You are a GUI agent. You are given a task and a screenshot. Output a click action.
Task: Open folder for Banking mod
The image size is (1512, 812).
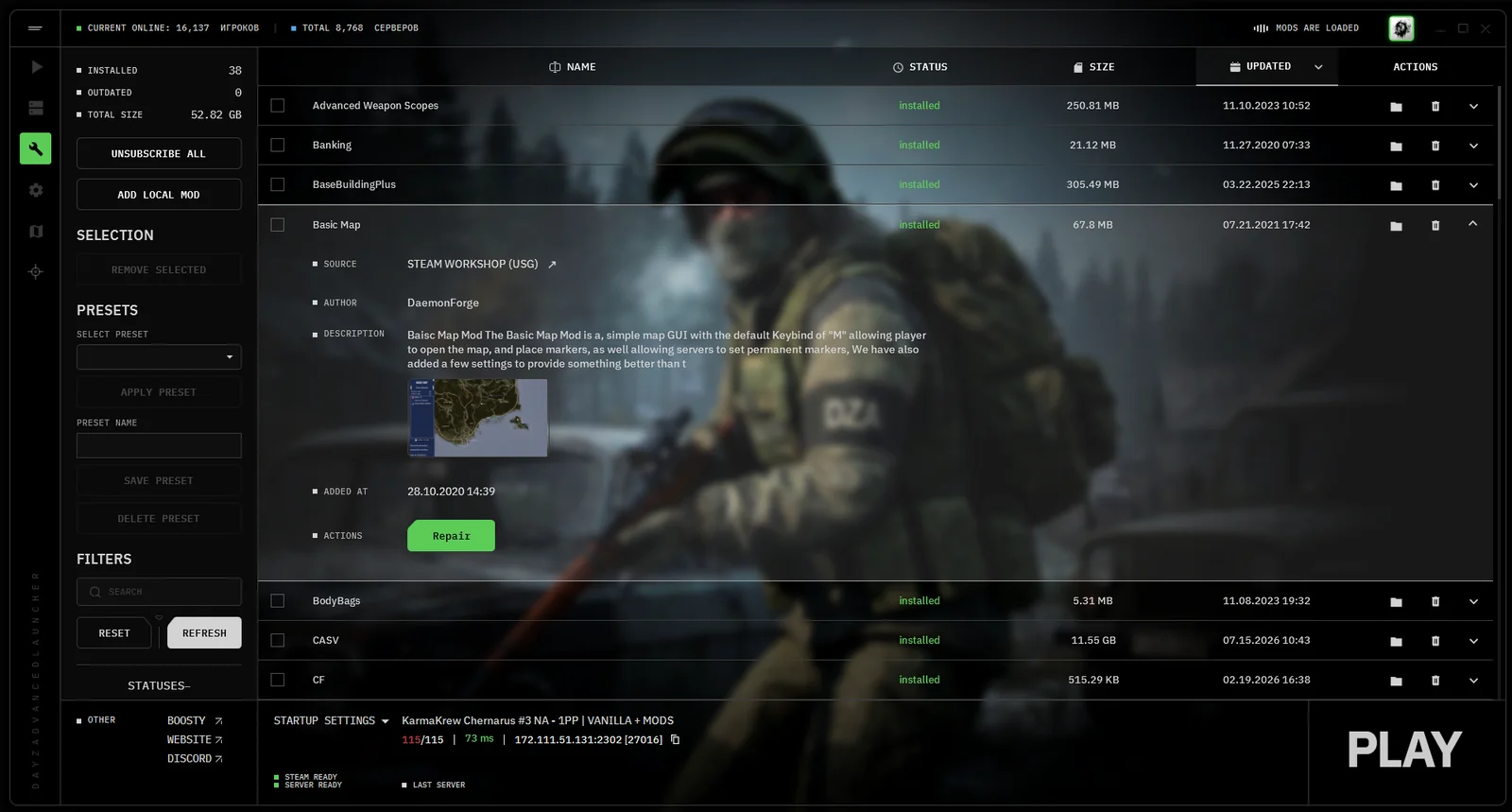pos(1396,147)
